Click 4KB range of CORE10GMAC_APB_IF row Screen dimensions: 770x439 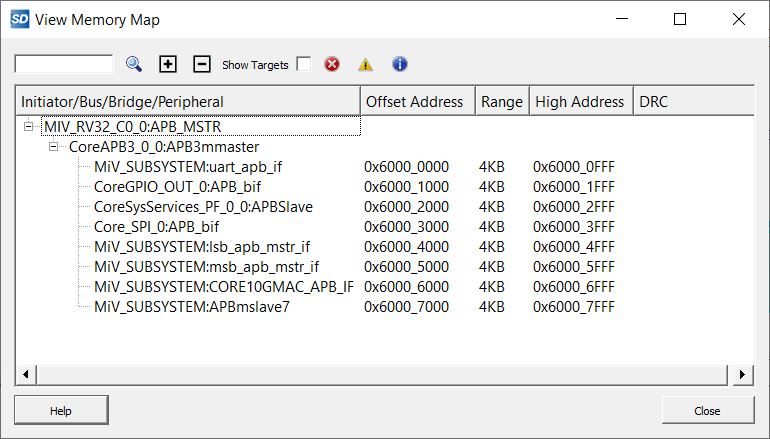coord(492,287)
